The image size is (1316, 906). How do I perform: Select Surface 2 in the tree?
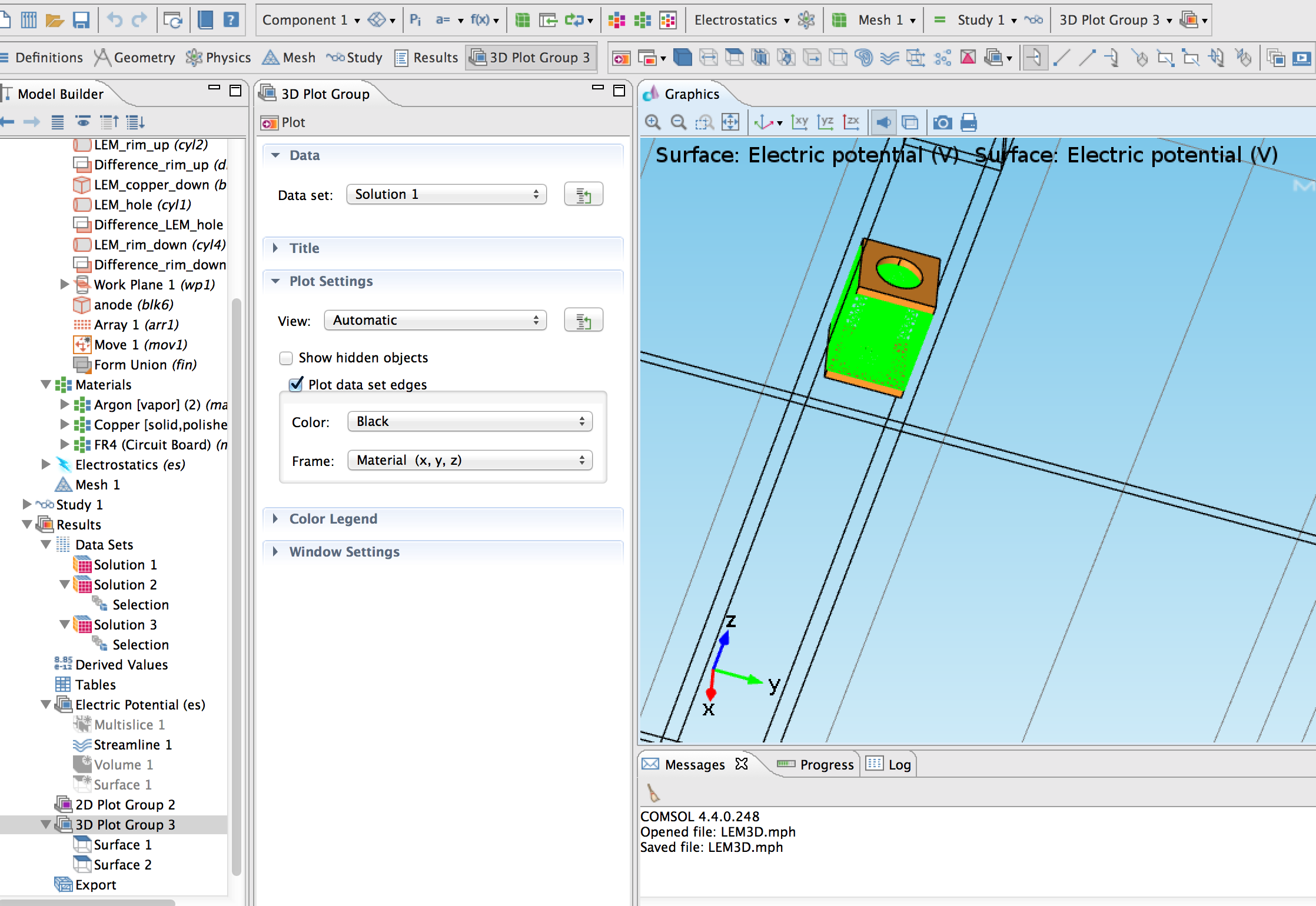click(122, 865)
